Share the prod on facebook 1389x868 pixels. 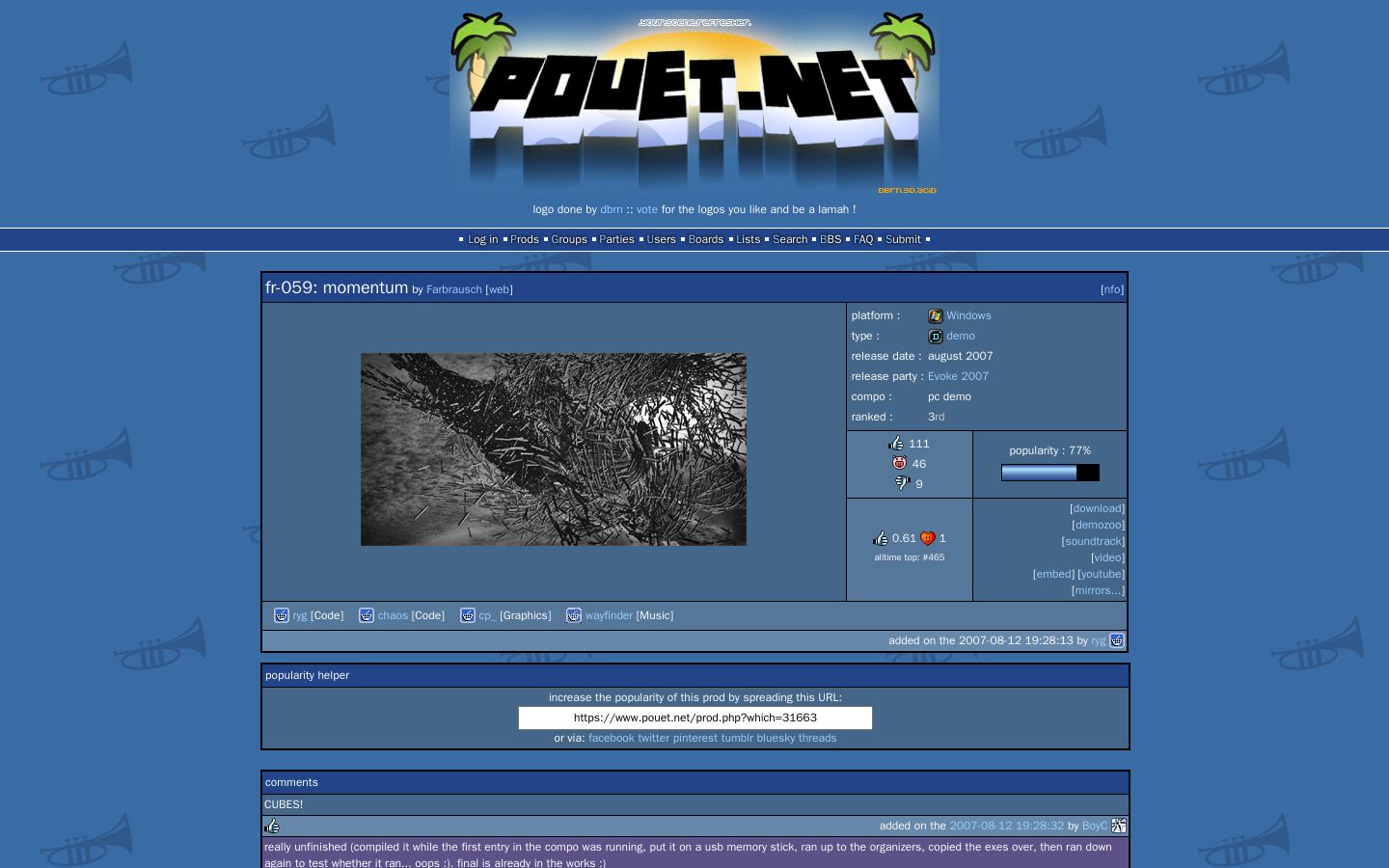[x=612, y=739]
